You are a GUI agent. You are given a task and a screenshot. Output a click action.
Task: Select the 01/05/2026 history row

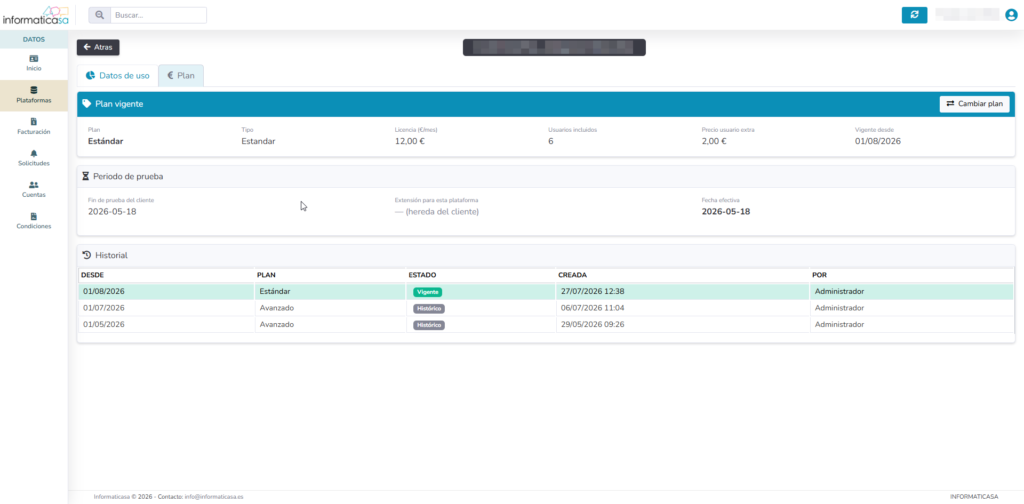pyautogui.click(x=546, y=324)
